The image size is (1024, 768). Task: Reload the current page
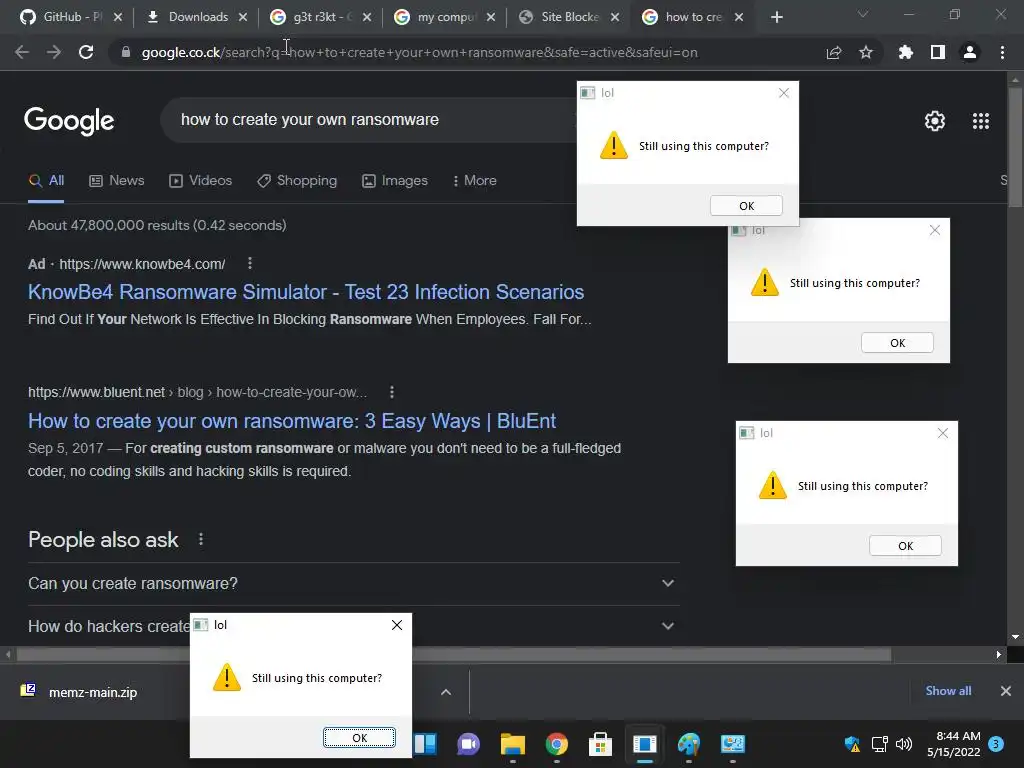pos(86,52)
